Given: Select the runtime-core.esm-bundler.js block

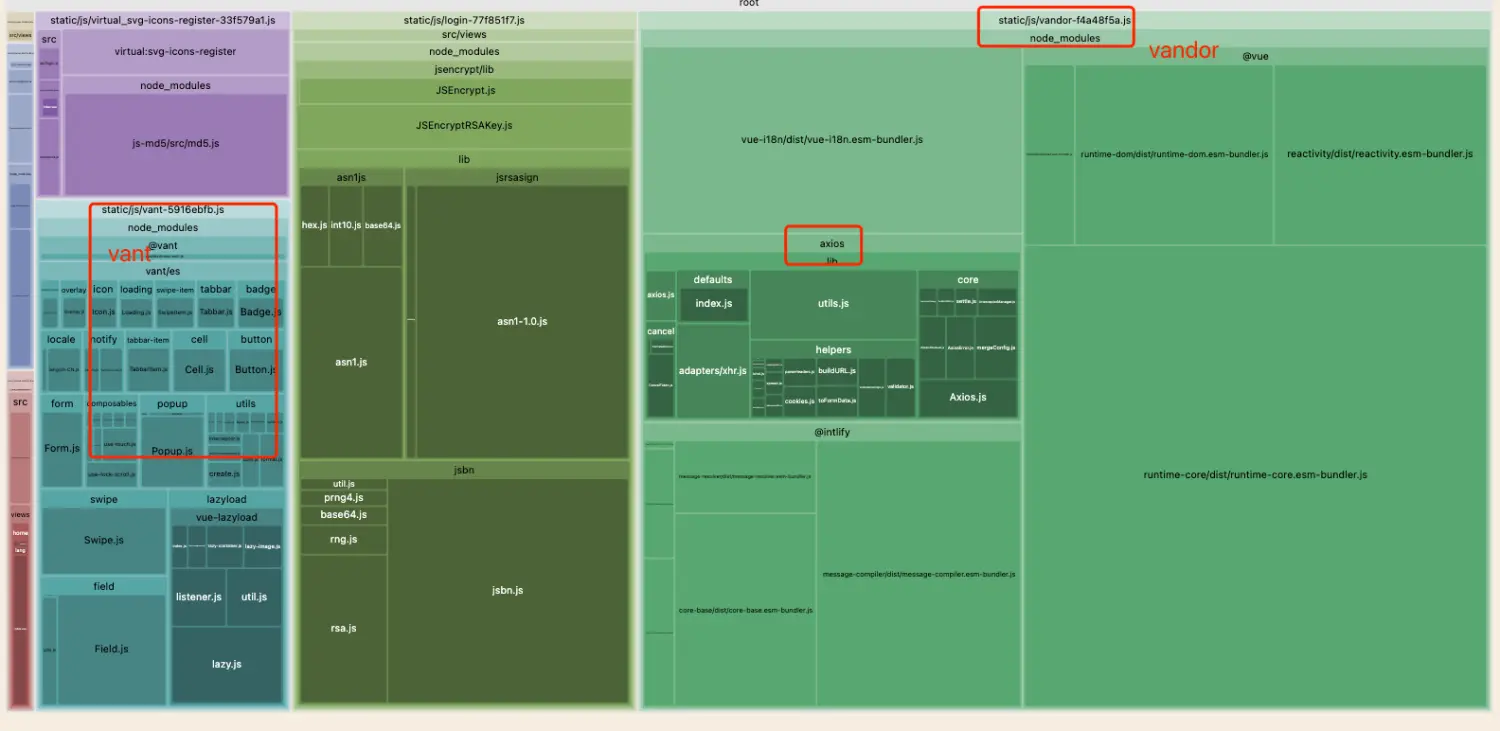Looking at the screenshot, I should pyautogui.click(x=1255, y=475).
